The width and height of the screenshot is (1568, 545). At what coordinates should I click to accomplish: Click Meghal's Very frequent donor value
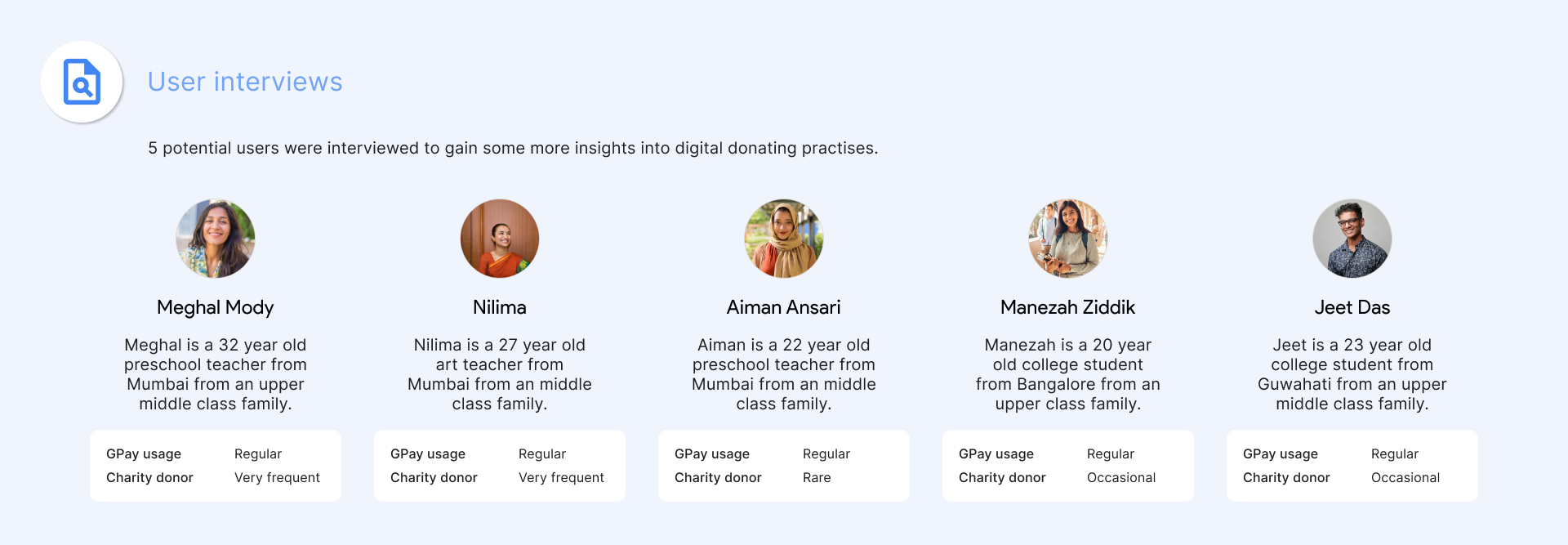tap(277, 478)
